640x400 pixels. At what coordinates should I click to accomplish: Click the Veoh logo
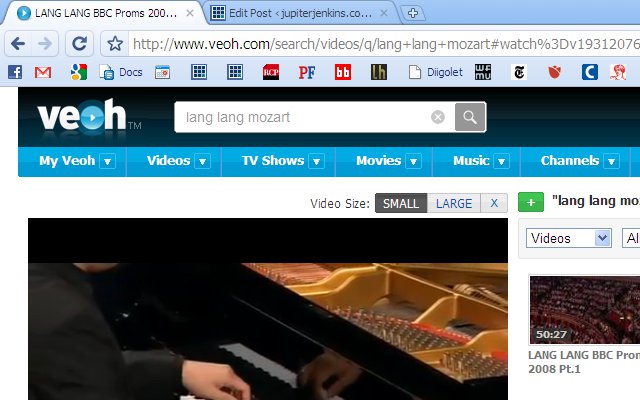coord(83,117)
